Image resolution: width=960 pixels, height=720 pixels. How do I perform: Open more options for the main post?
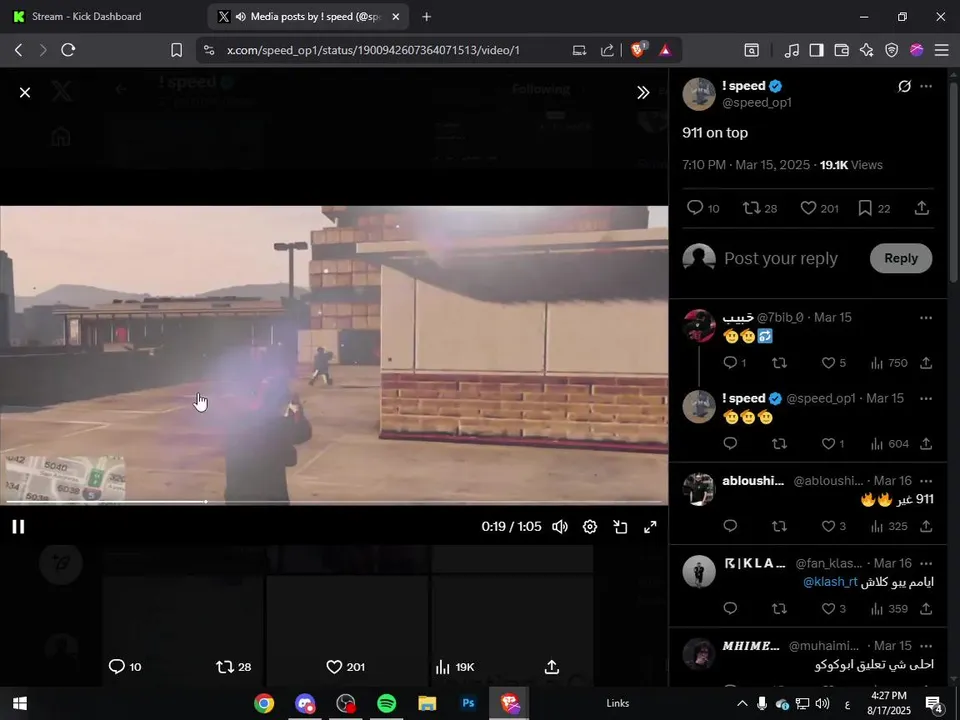[926, 86]
